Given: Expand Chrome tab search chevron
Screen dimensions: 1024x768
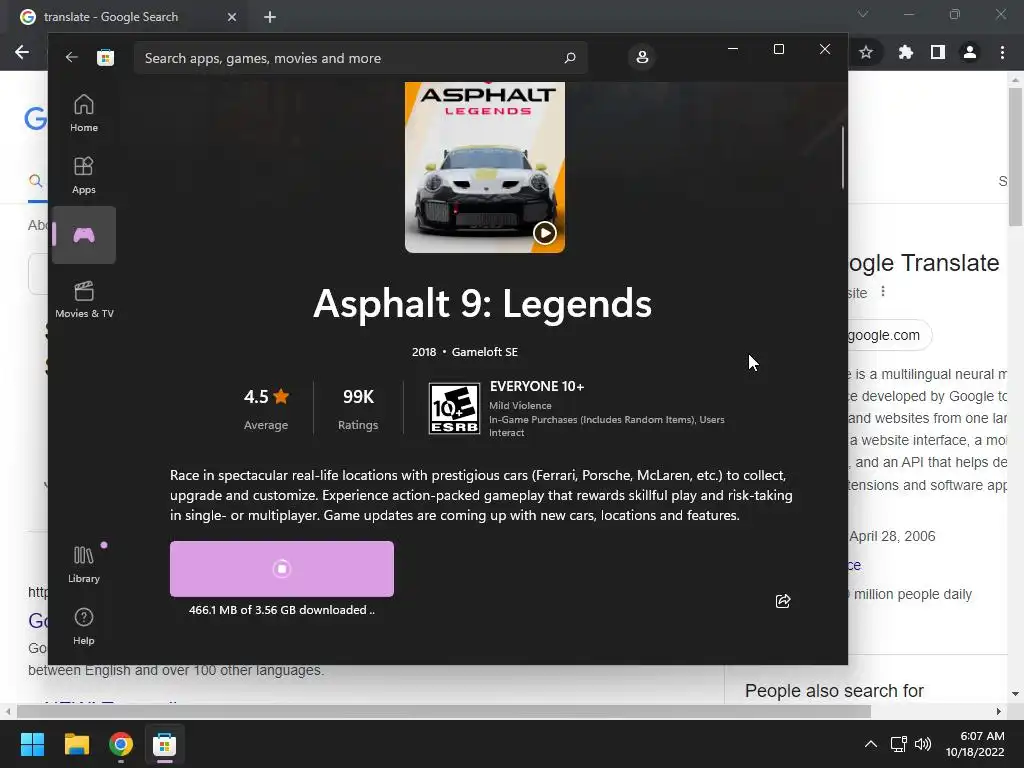Looking at the screenshot, I should [863, 14].
